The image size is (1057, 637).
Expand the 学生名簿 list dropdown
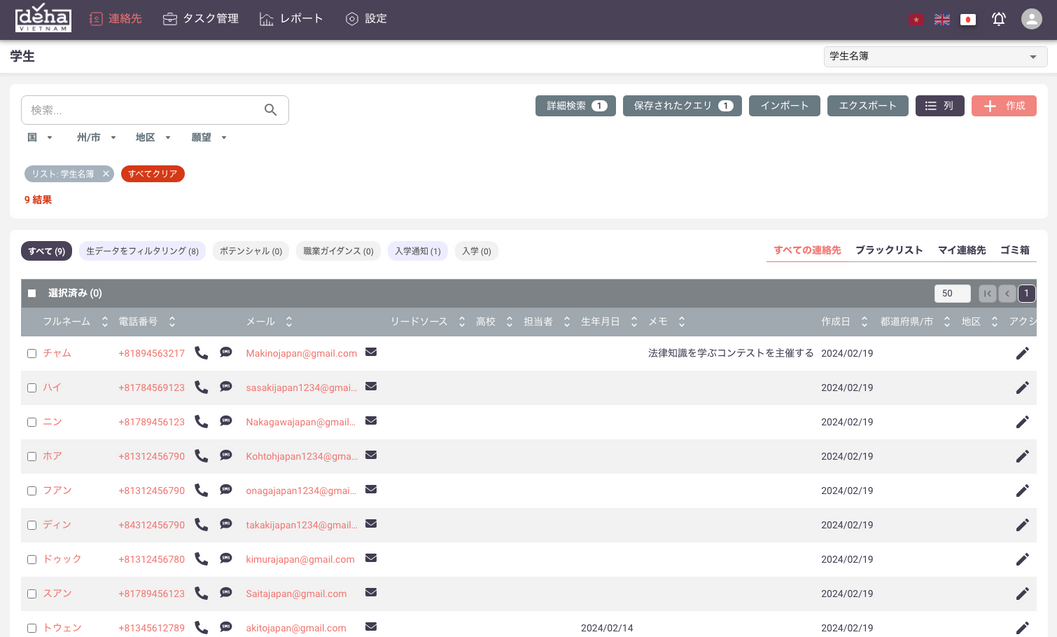(x=935, y=57)
